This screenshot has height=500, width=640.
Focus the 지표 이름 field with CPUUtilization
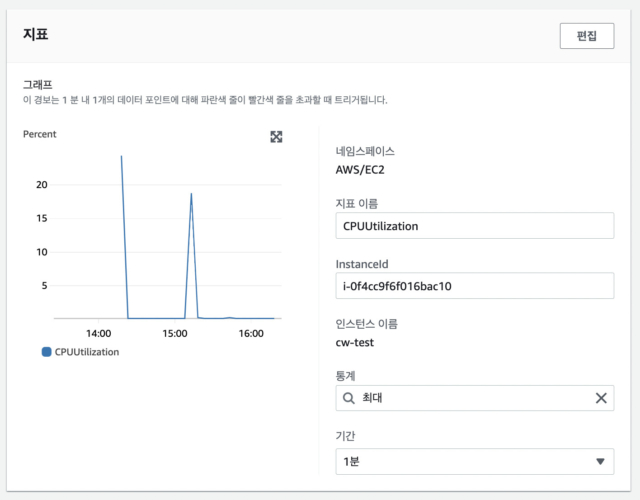click(474, 225)
